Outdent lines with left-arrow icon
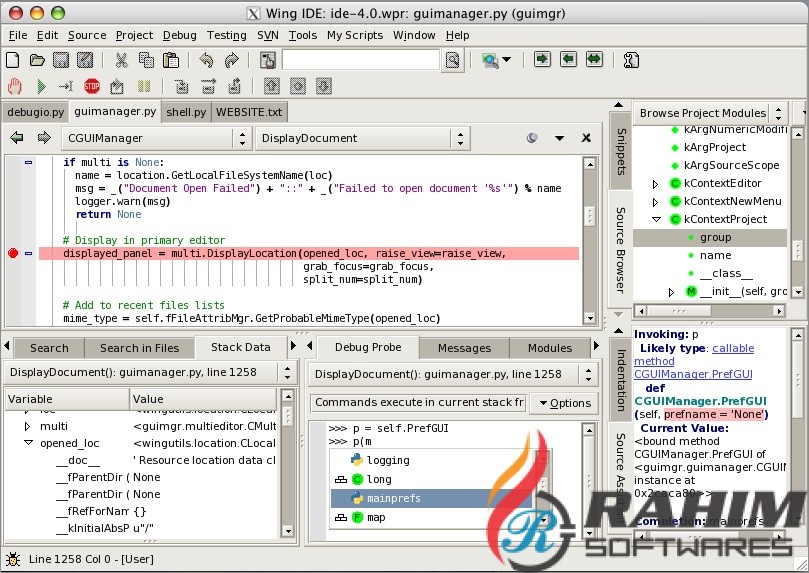809x573 pixels. pos(568,59)
